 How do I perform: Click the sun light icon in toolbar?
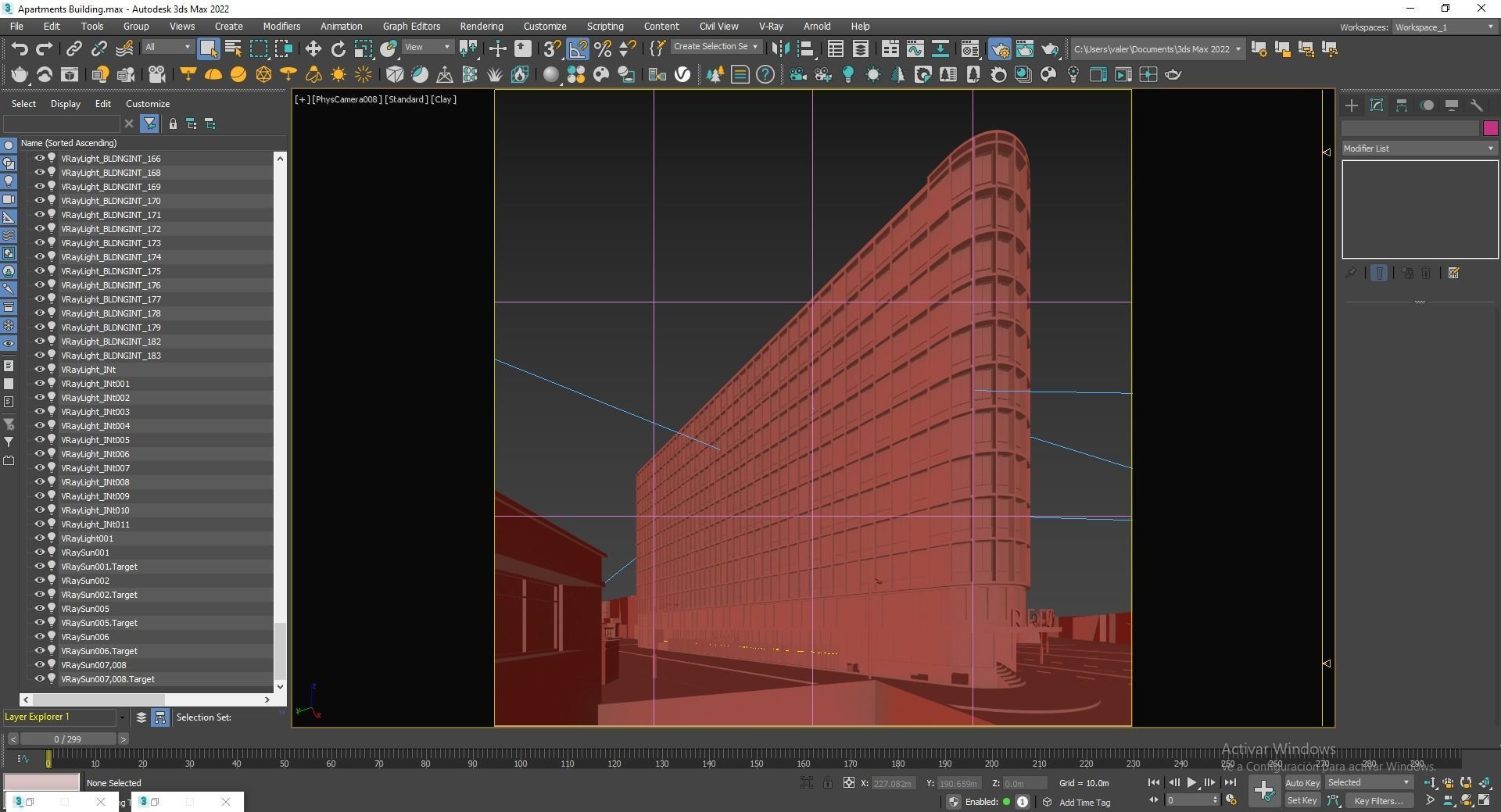(x=339, y=74)
